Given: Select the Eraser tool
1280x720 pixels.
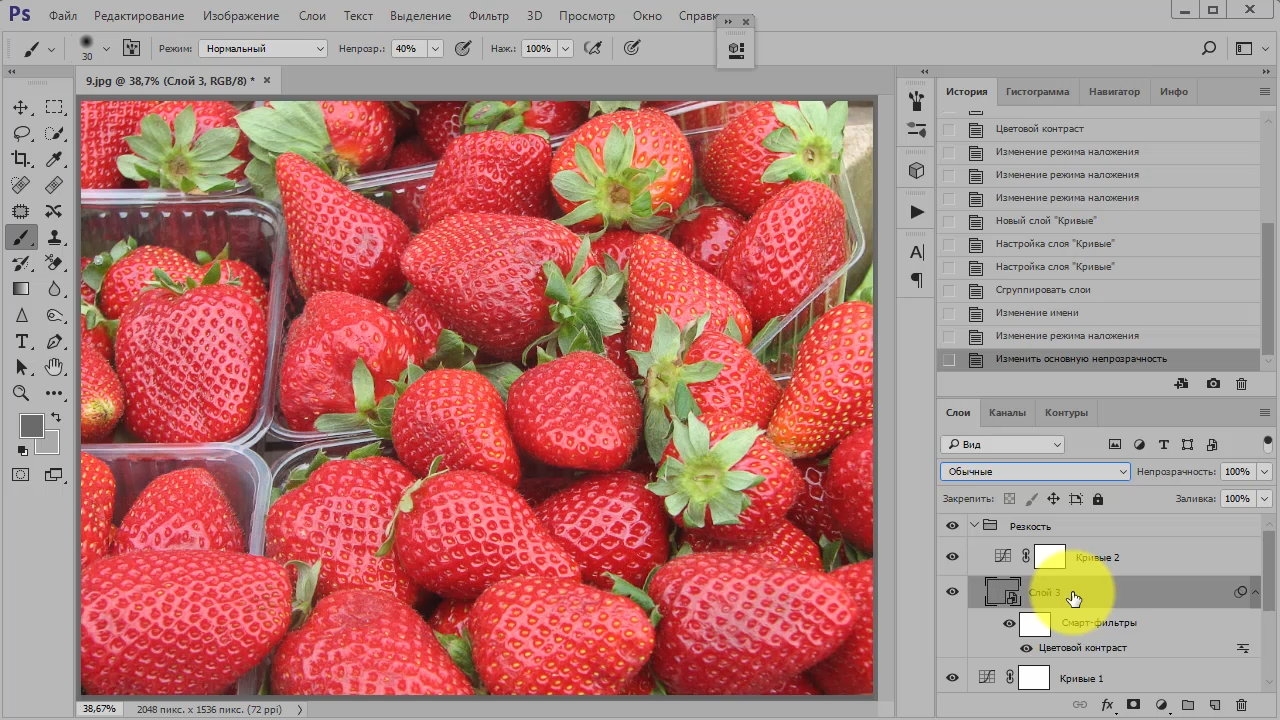Looking at the screenshot, I should point(54,263).
